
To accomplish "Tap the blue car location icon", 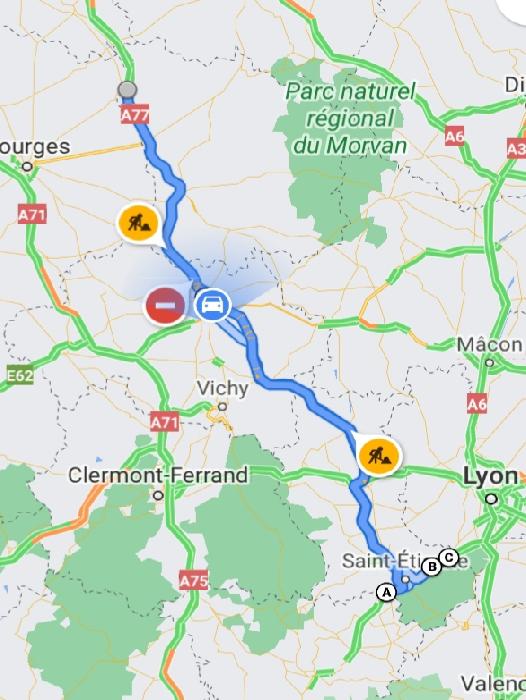I will (x=213, y=305).
